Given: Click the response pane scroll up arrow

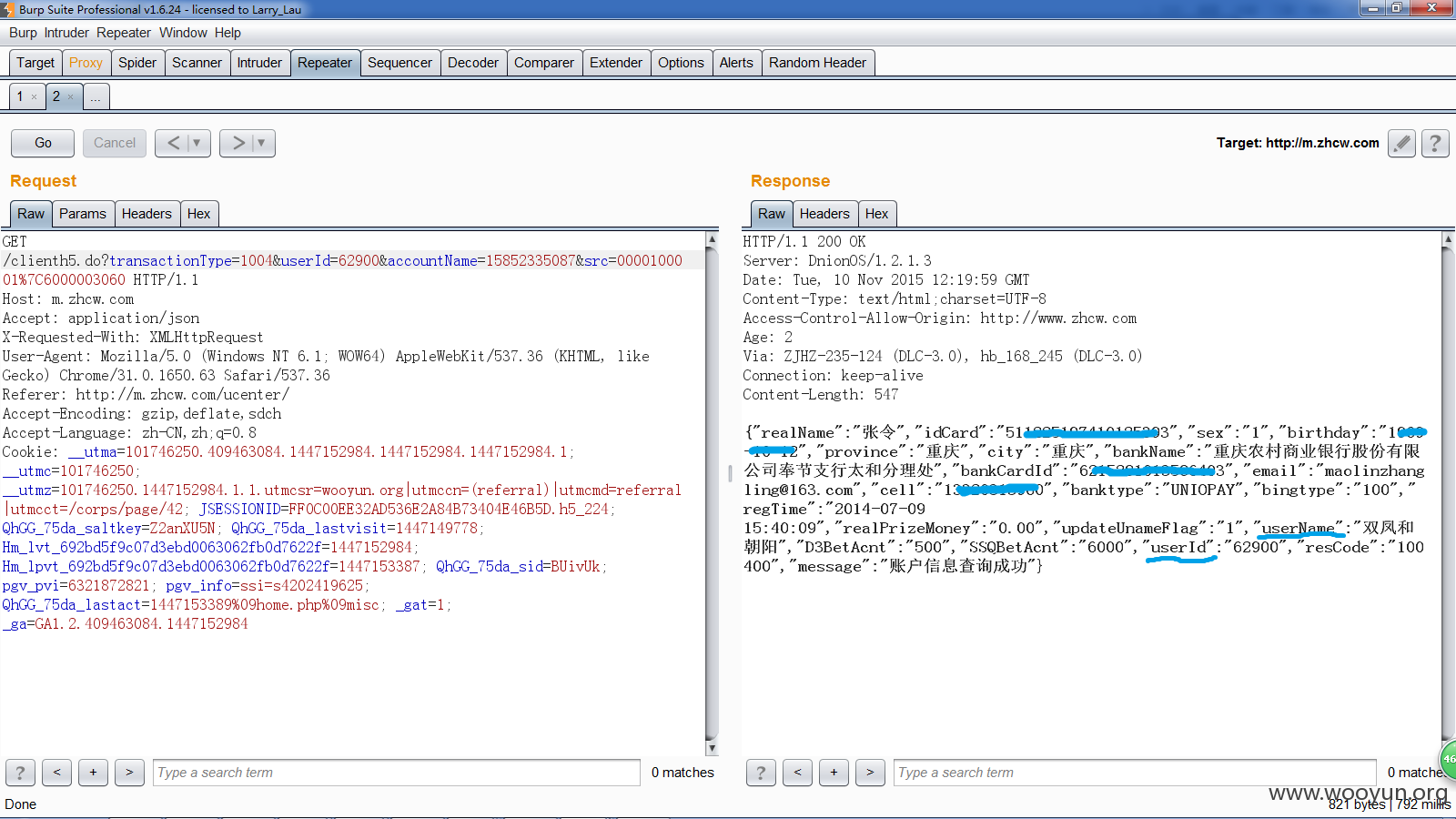Looking at the screenshot, I should point(1448,239).
